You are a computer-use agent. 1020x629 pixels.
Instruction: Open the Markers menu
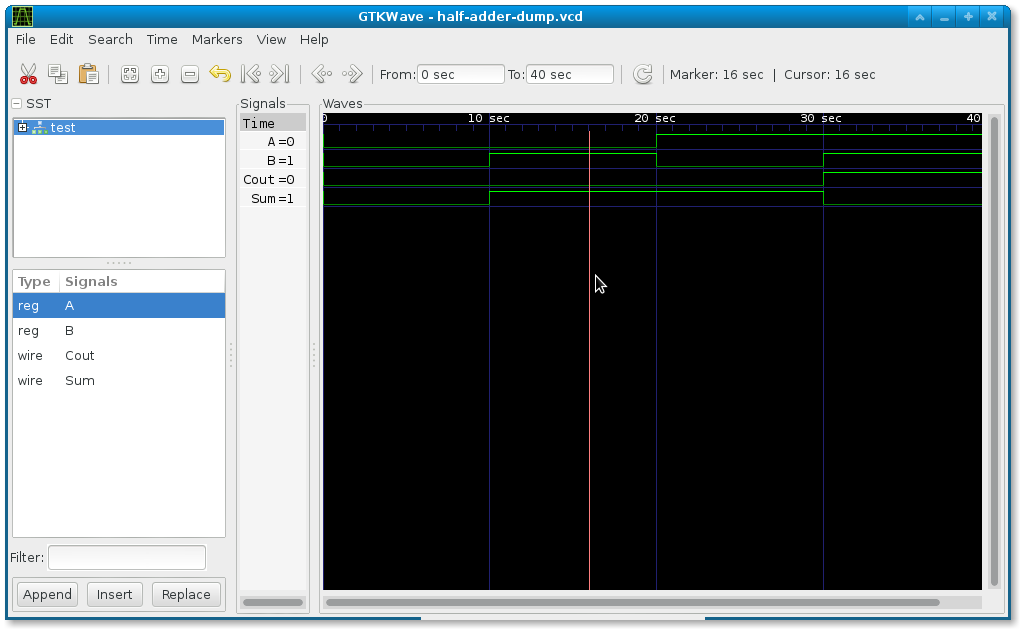tap(217, 40)
